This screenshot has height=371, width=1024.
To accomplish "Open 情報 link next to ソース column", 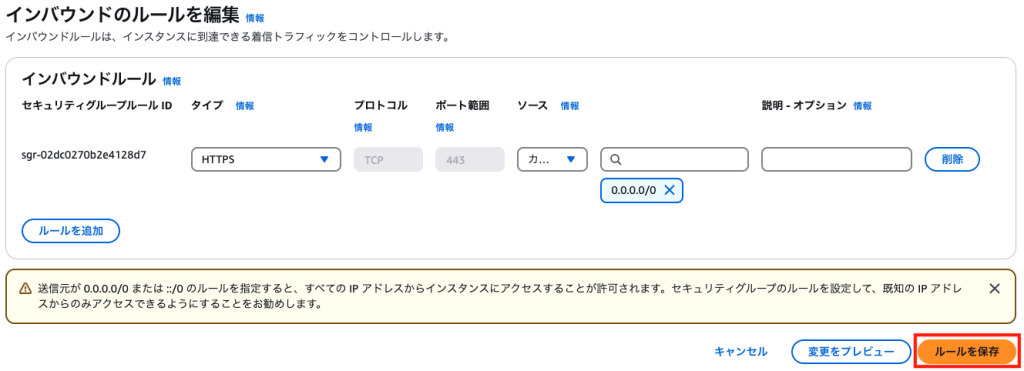I will 569,106.
